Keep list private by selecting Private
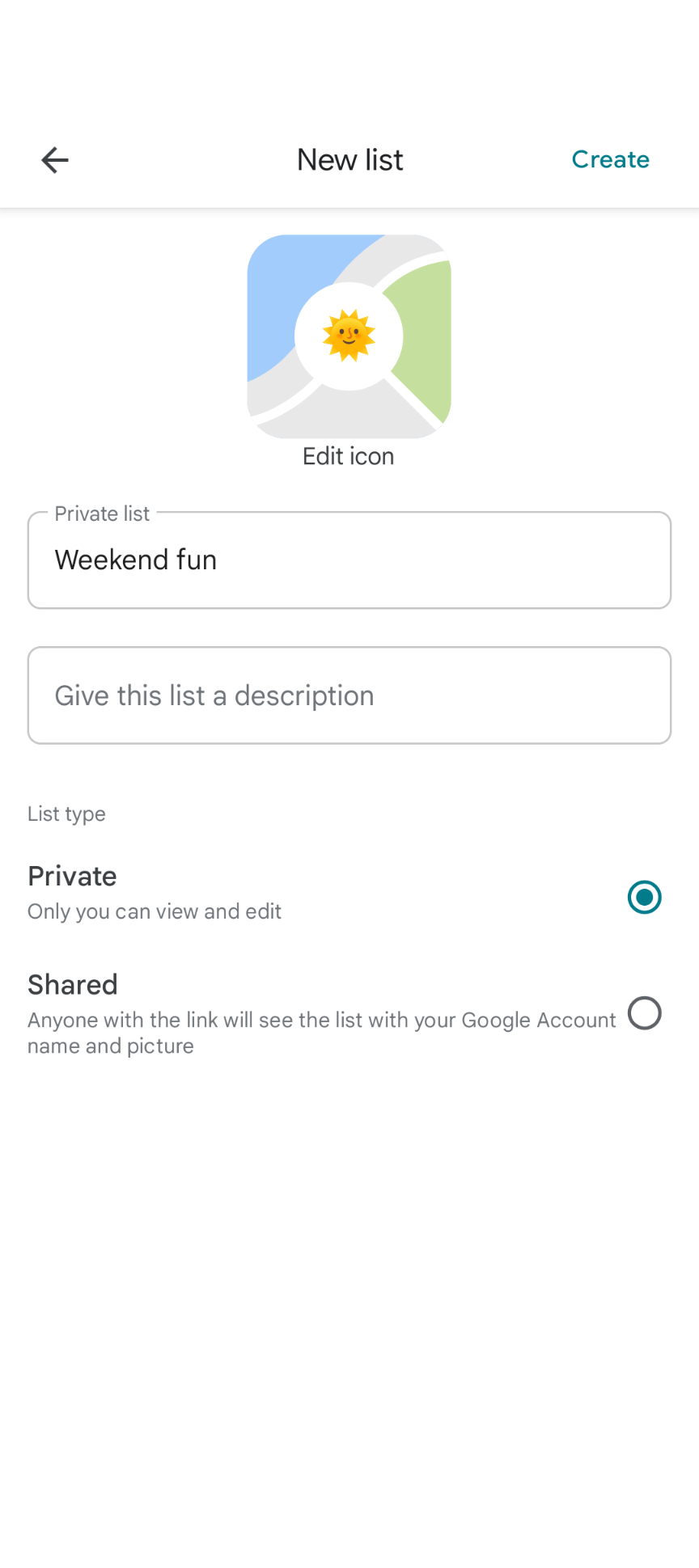 pos(644,896)
